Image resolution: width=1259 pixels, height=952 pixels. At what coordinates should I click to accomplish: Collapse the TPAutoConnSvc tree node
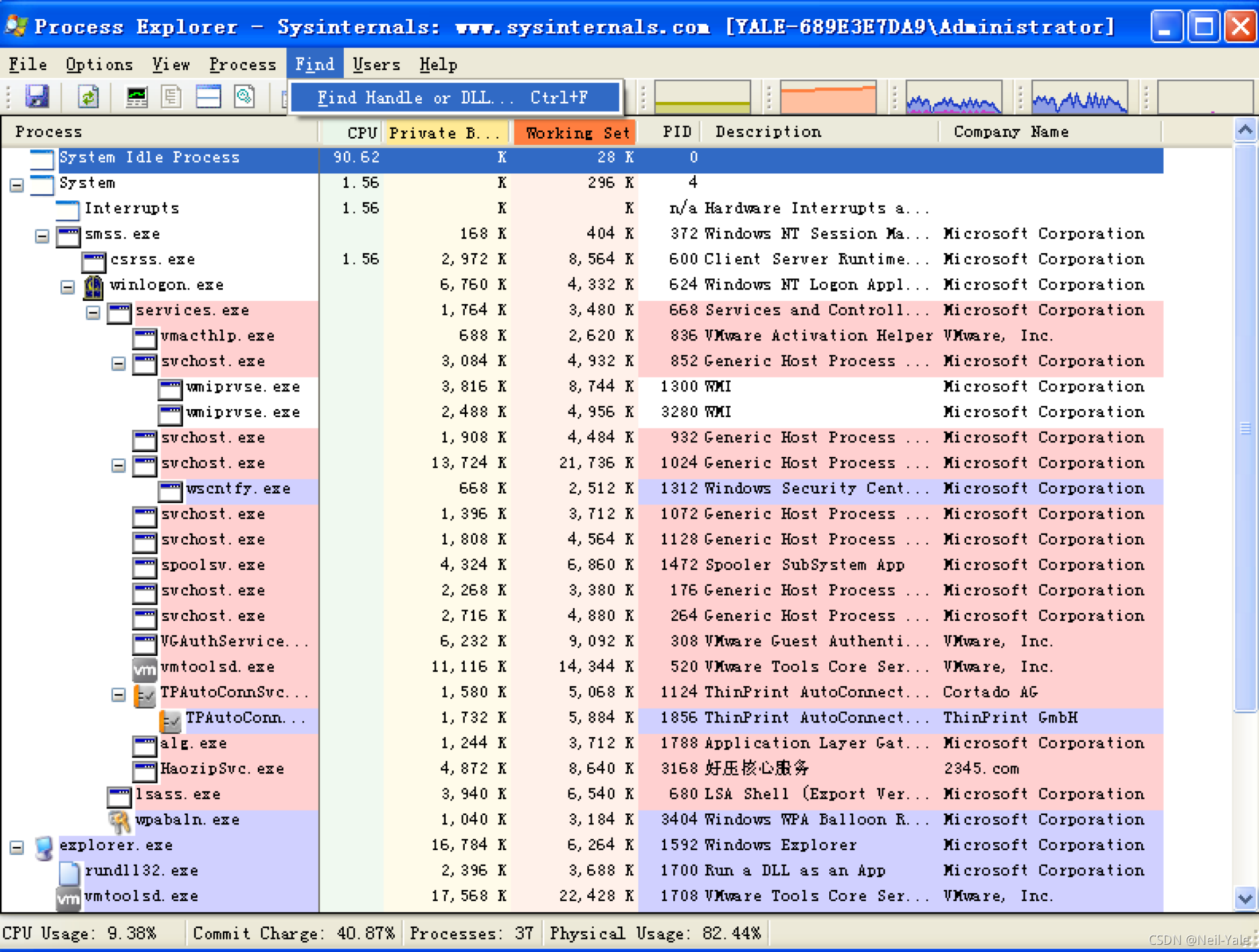[x=118, y=694]
